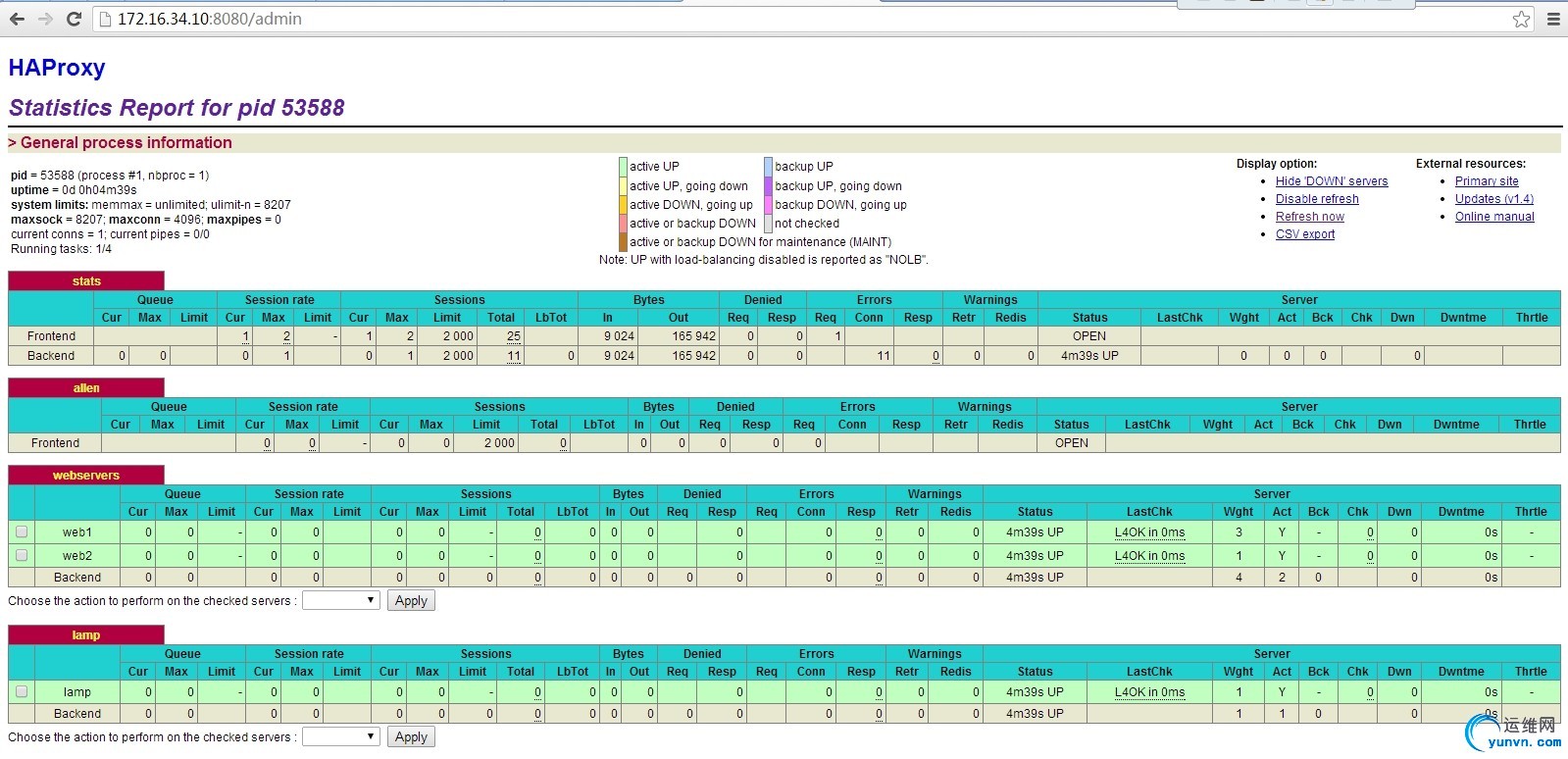Open the browser hamburger menu
This screenshot has height=759, width=1568.
[x=1553, y=19]
